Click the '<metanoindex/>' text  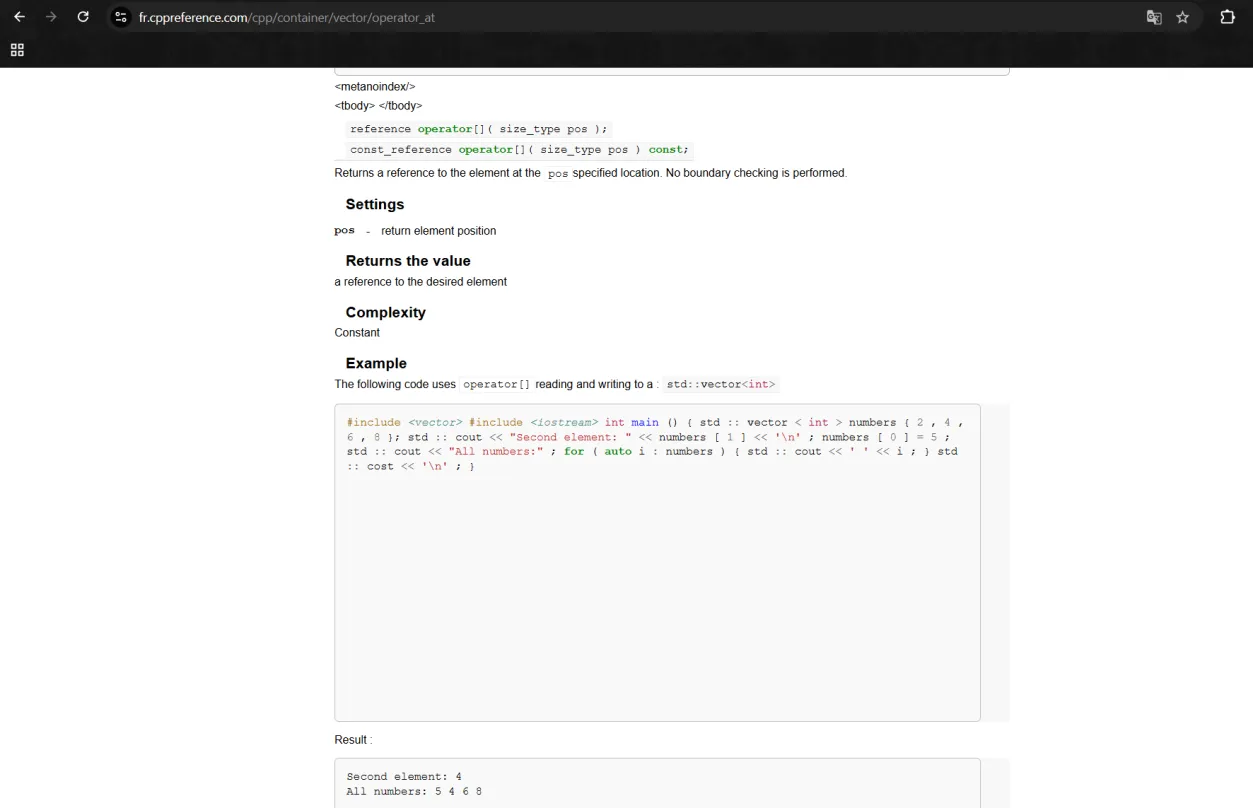click(x=375, y=87)
